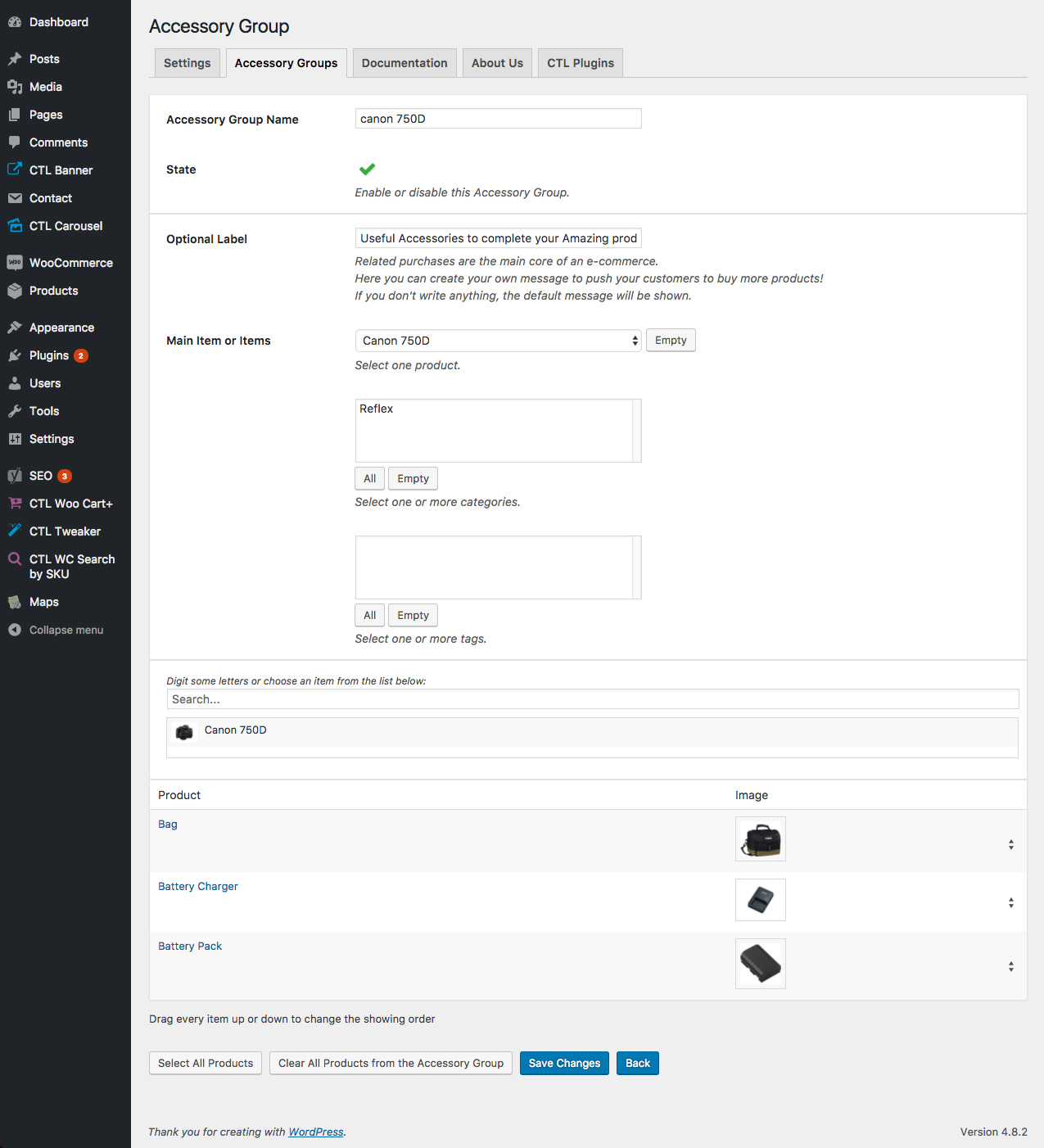Click the Battery Pack row reorder arrows
Screen dimensions: 1044x1148
(1011, 967)
